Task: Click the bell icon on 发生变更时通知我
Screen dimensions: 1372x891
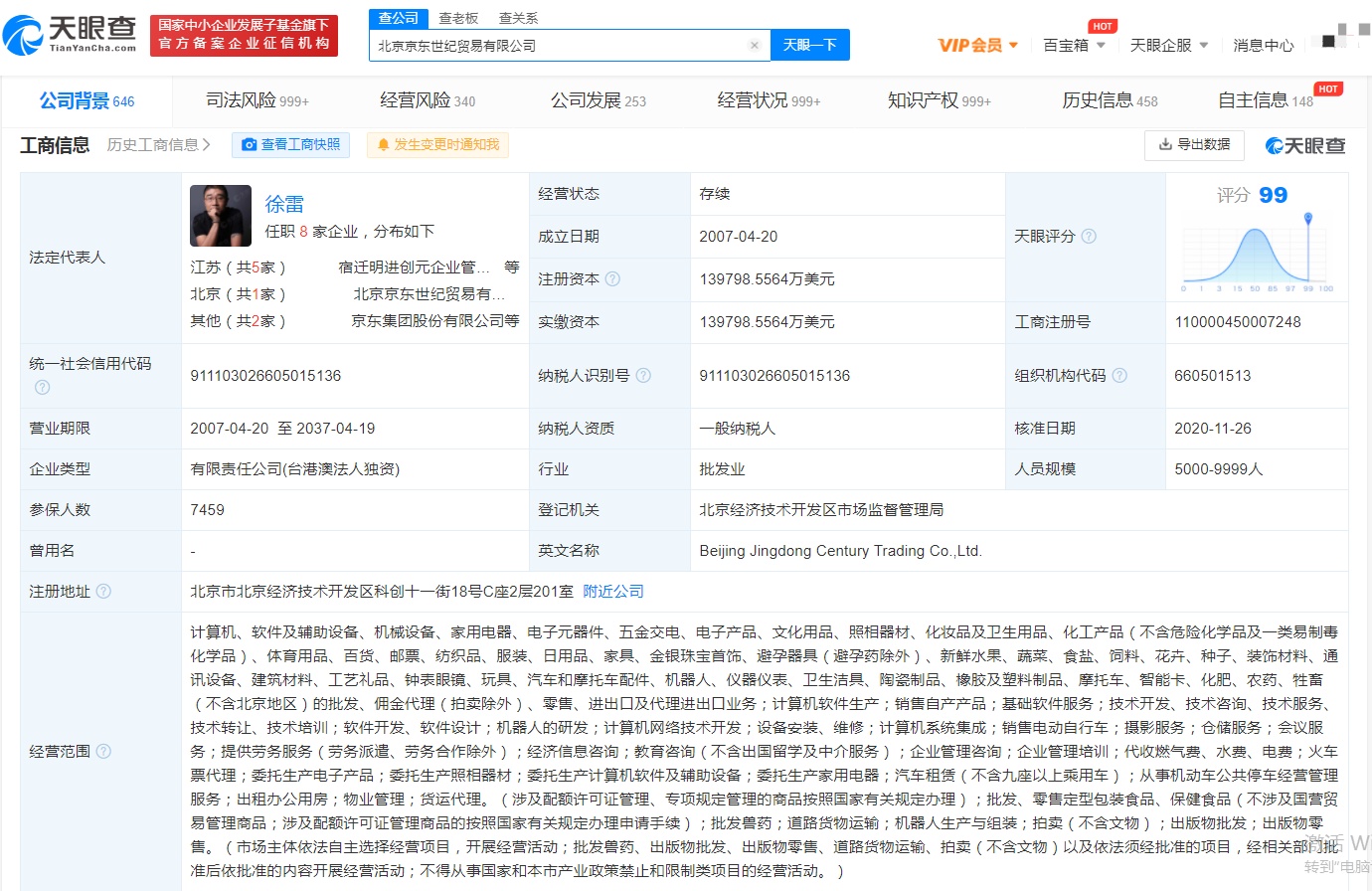Action: pos(383,145)
